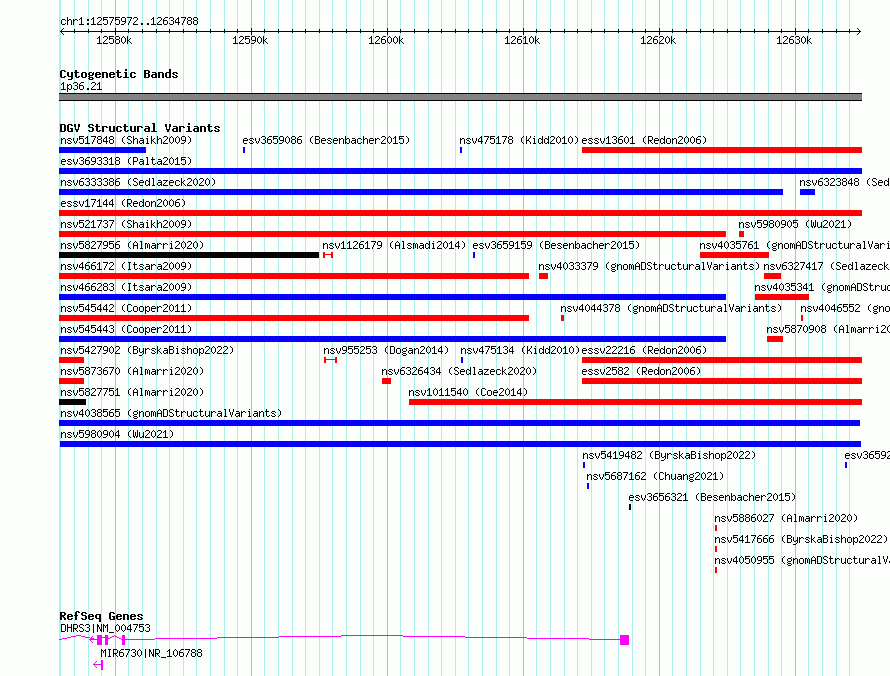This screenshot has height=676, width=890.
Task: Click nsv6326434 (Sedlazeck2020) label
Action: click(459, 371)
